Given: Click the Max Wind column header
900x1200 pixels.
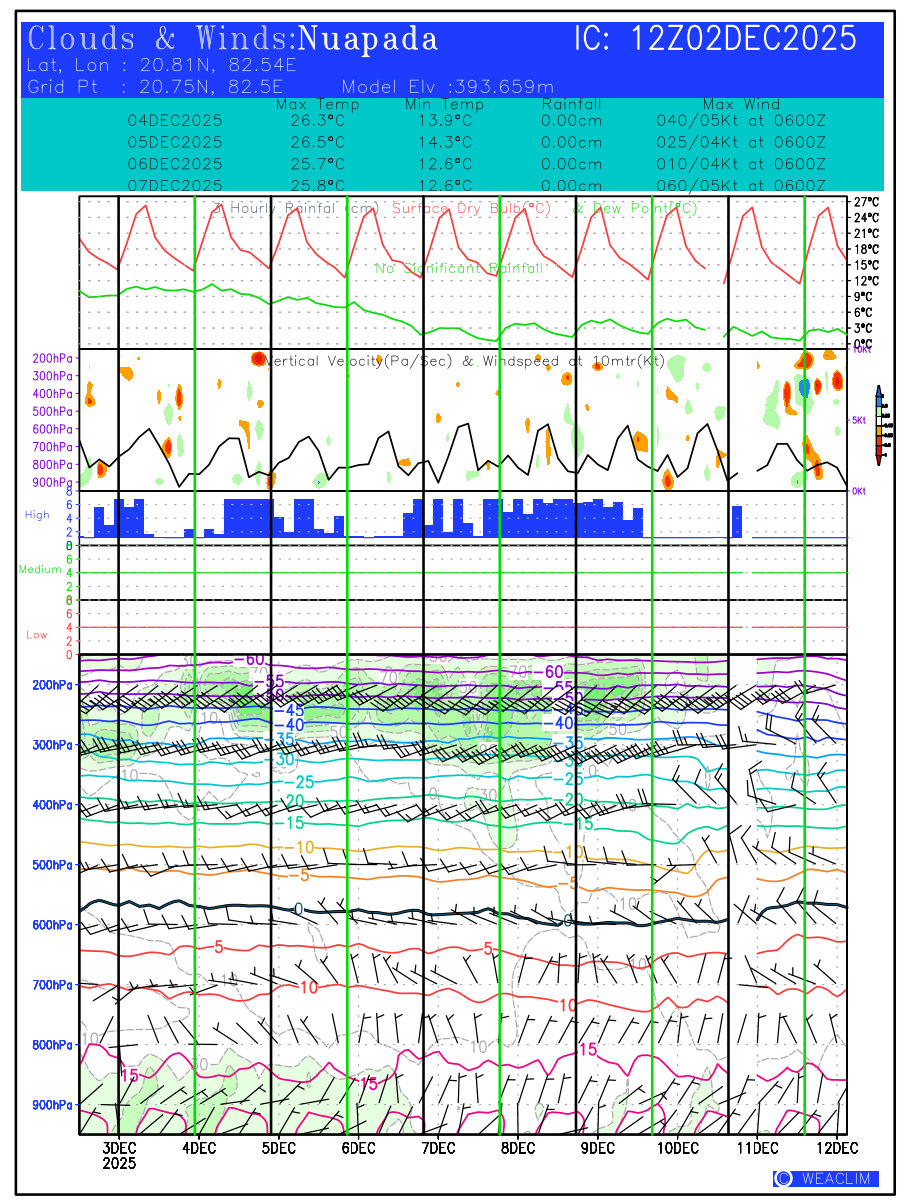Looking at the screenshot, I should 740,104.
